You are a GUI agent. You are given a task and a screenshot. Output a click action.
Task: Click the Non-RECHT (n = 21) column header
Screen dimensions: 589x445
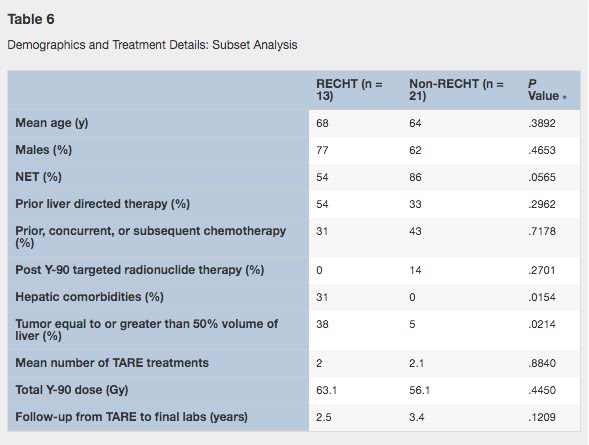coord(456,90)
